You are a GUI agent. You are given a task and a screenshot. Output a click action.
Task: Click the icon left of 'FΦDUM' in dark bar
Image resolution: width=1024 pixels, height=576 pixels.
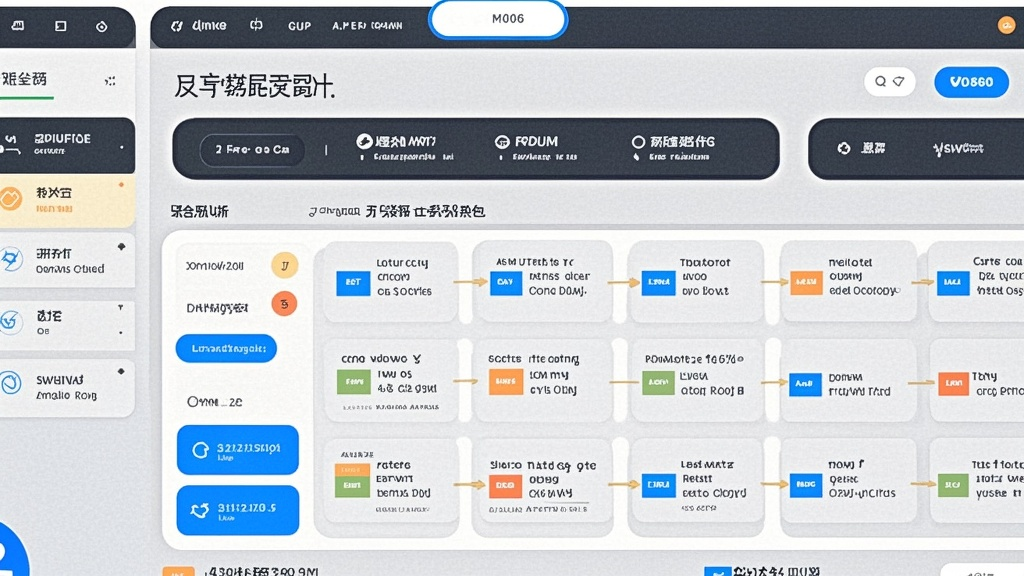coord(502,142)
